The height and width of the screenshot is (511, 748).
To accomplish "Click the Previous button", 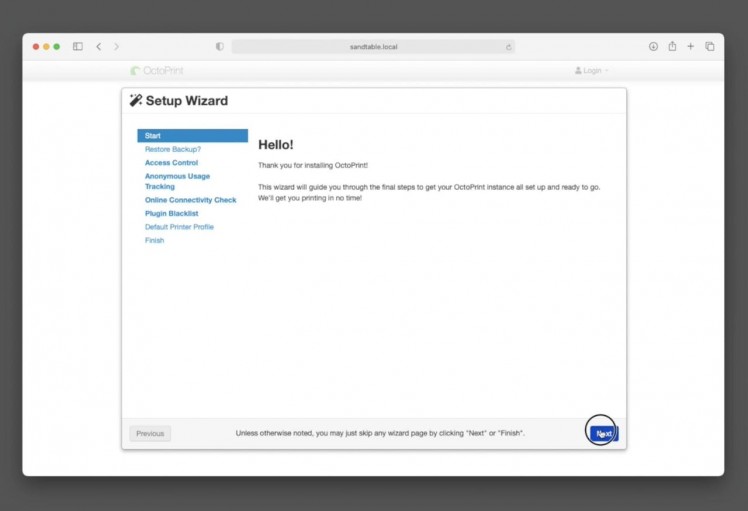I will 150,433.
